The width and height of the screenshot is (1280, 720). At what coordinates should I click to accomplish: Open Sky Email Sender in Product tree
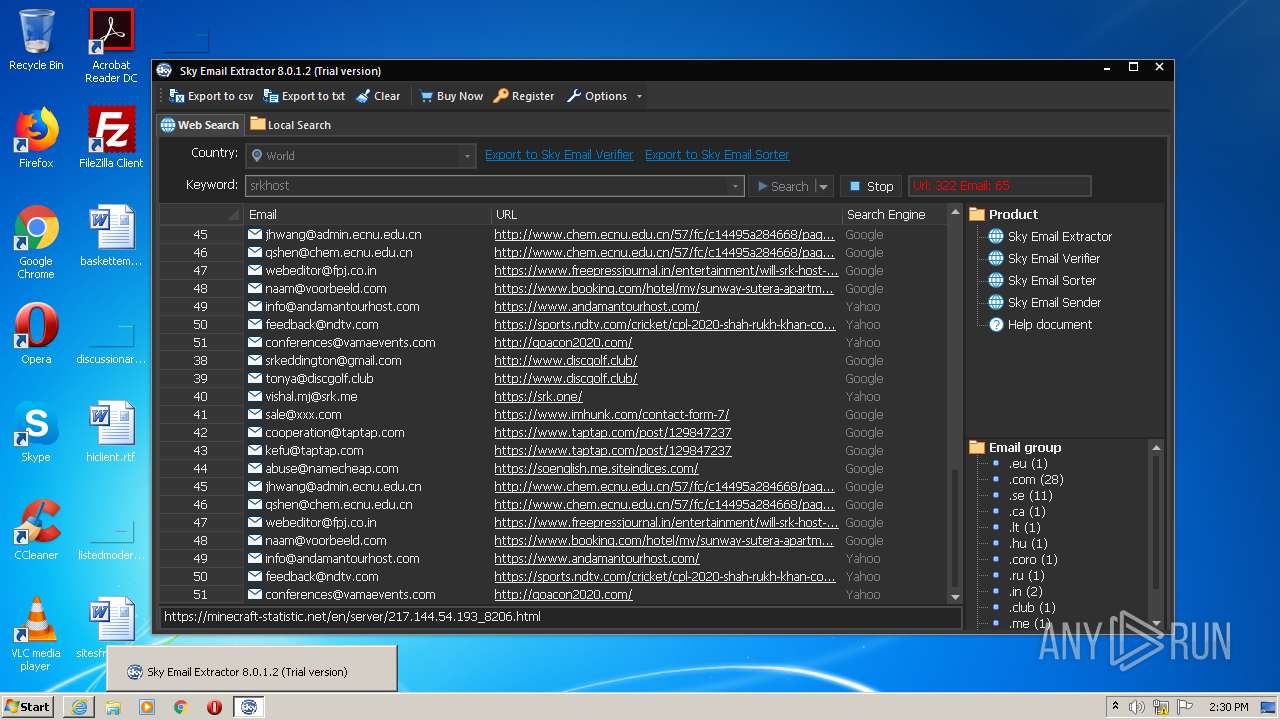1054,303
